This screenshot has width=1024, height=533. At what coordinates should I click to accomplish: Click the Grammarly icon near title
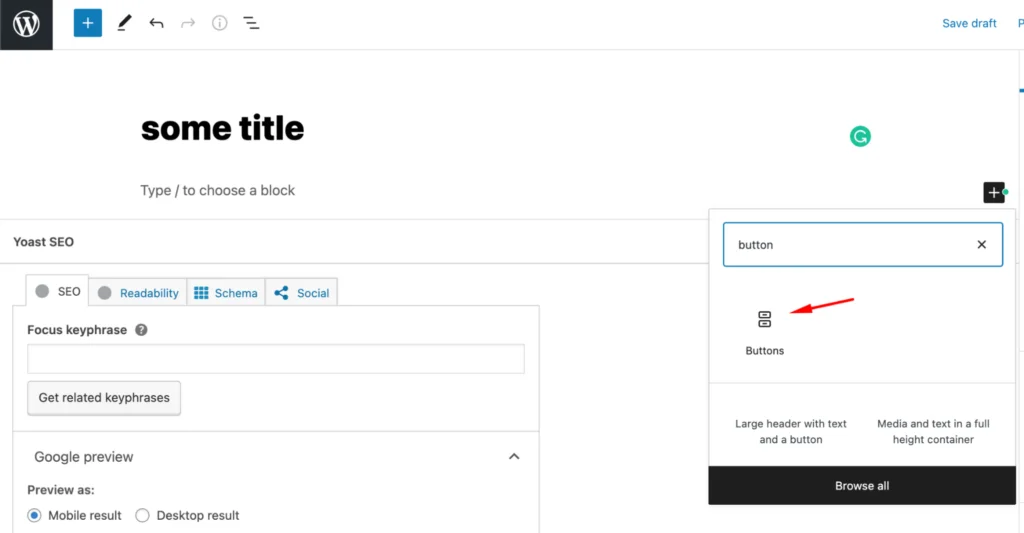(x=860, y=137)
